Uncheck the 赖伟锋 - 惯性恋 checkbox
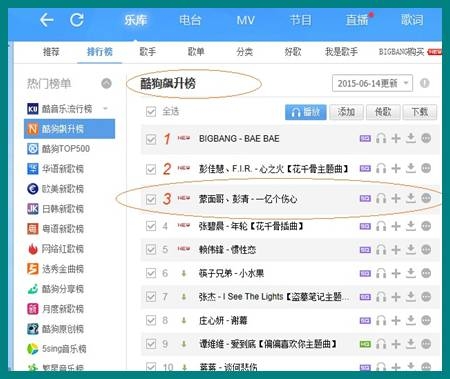 (x=151, y=249)
